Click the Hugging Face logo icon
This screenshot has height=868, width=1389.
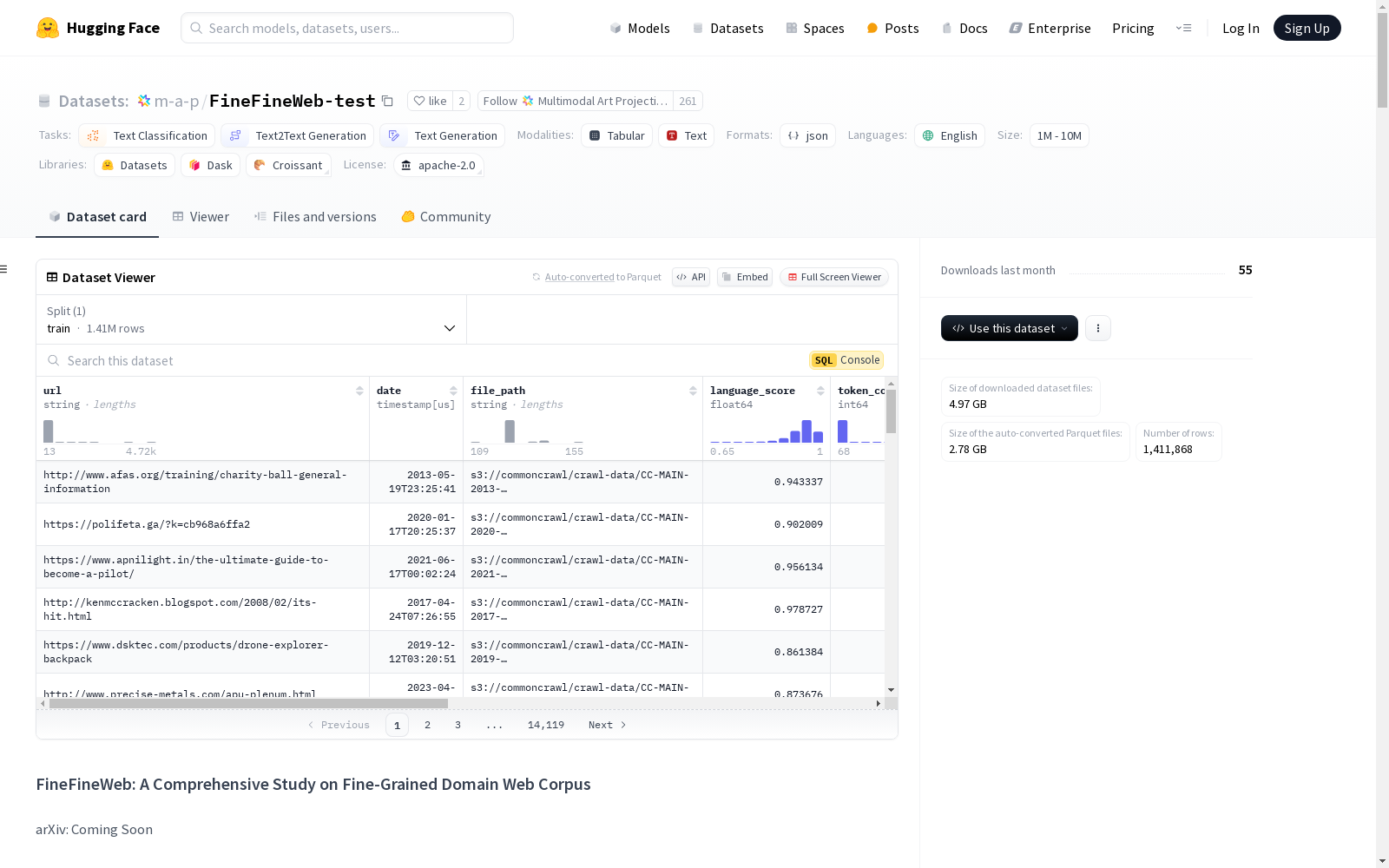[48, 28]
